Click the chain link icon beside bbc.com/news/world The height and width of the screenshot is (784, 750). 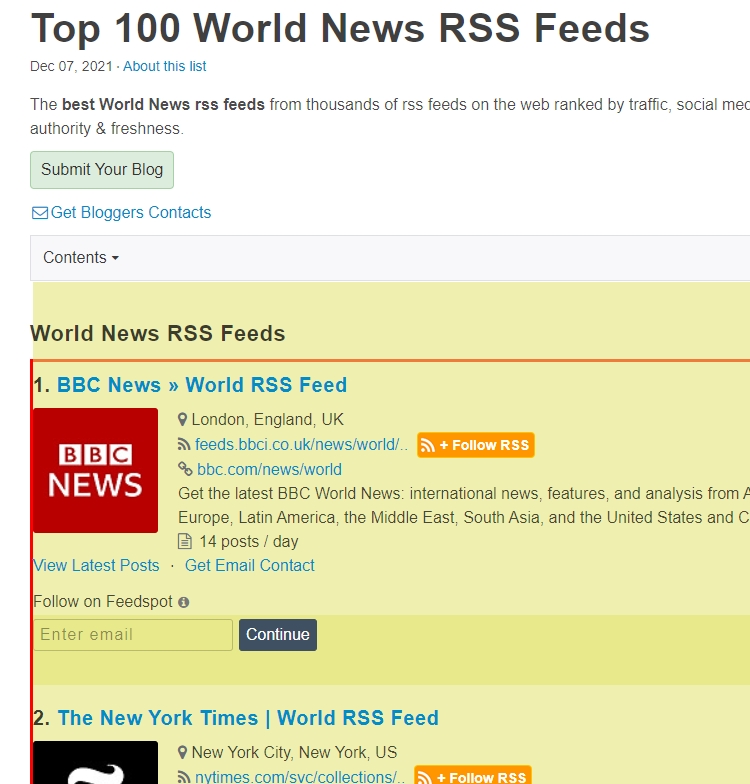(185, 469)
